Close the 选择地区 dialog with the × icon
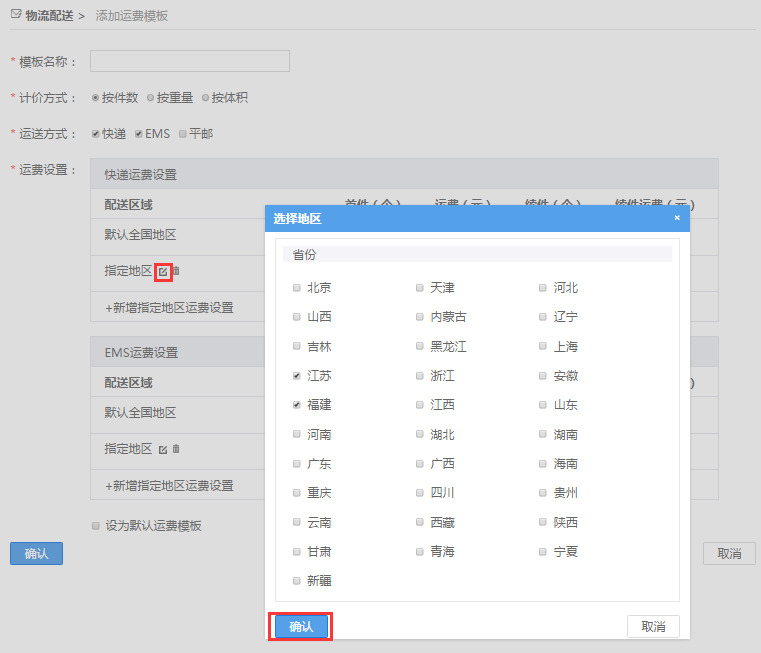Image resolution: width=761 pixels, height=653 pixels. [x=676, y=217]
